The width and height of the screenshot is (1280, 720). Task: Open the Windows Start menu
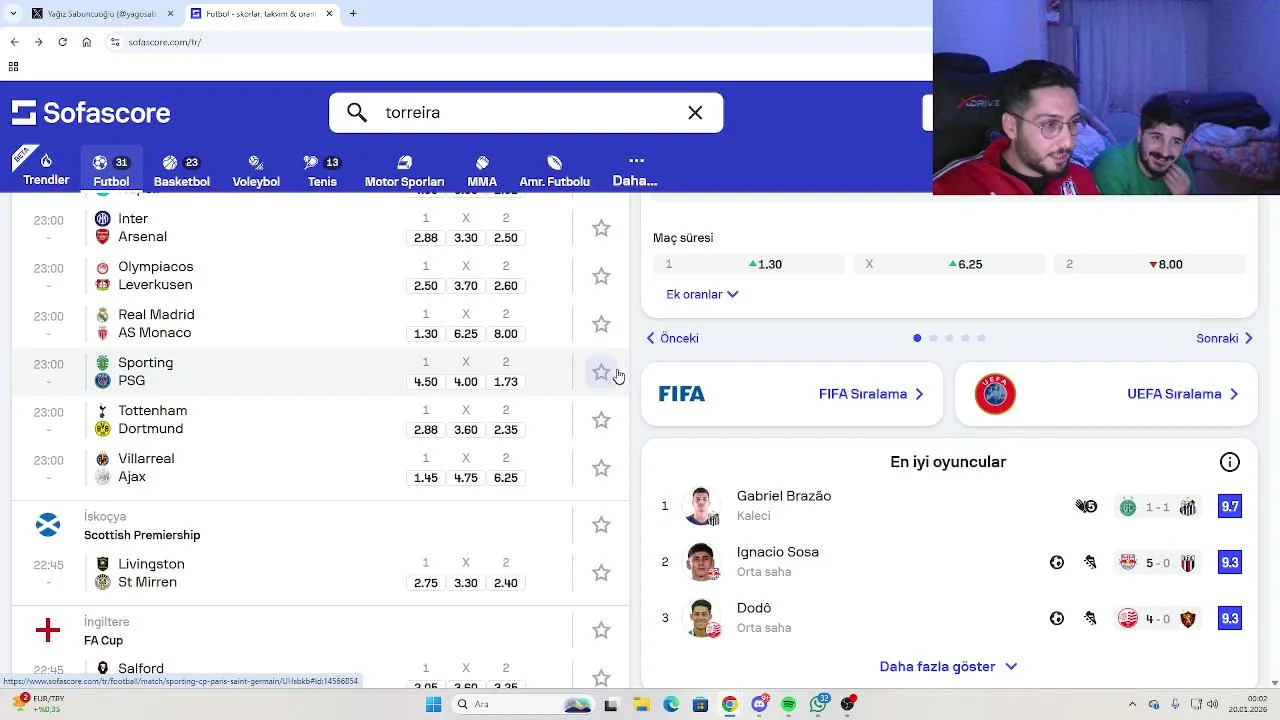433,705
